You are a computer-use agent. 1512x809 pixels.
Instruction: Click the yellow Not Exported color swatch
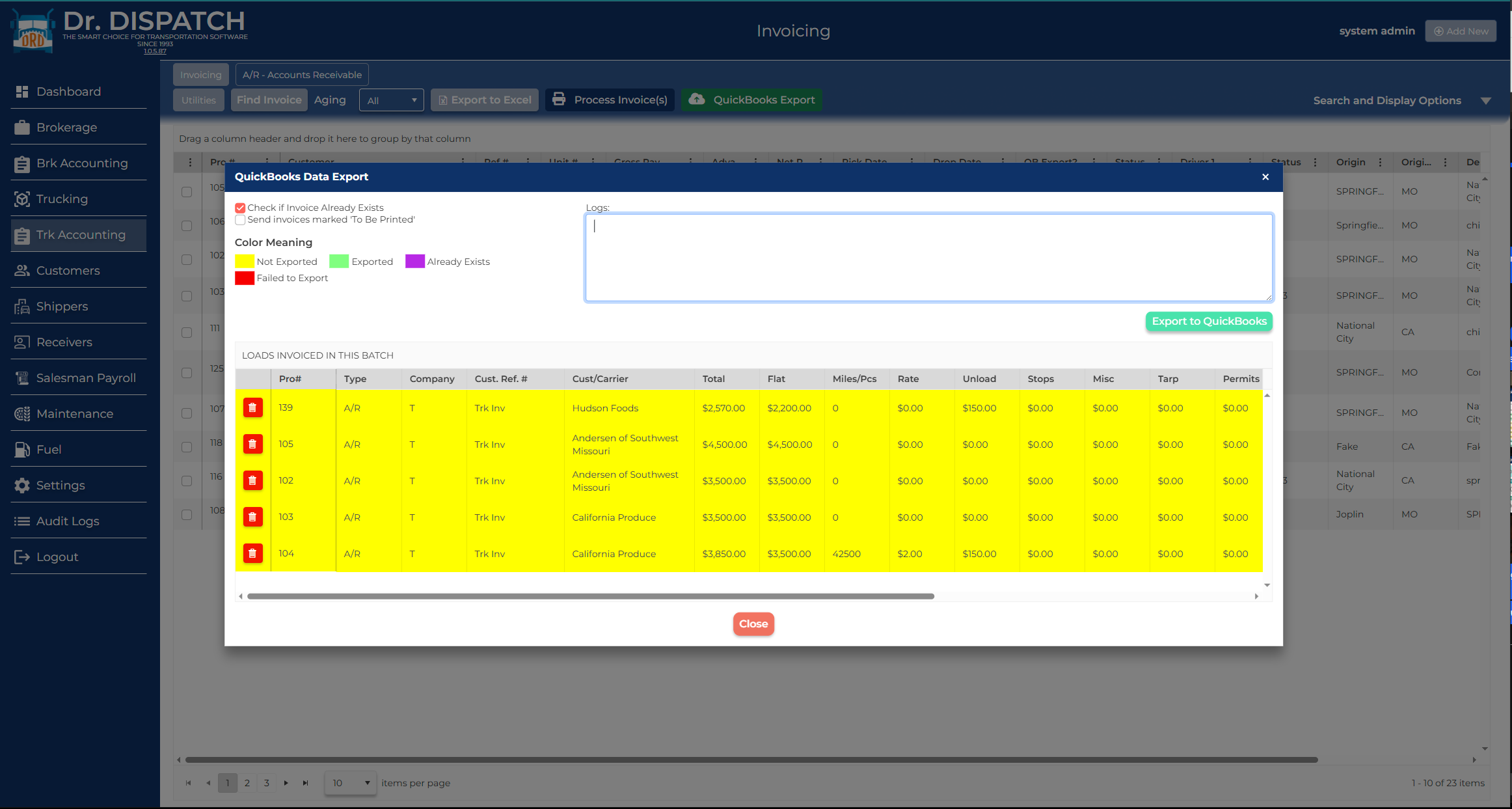click(245, 262)
